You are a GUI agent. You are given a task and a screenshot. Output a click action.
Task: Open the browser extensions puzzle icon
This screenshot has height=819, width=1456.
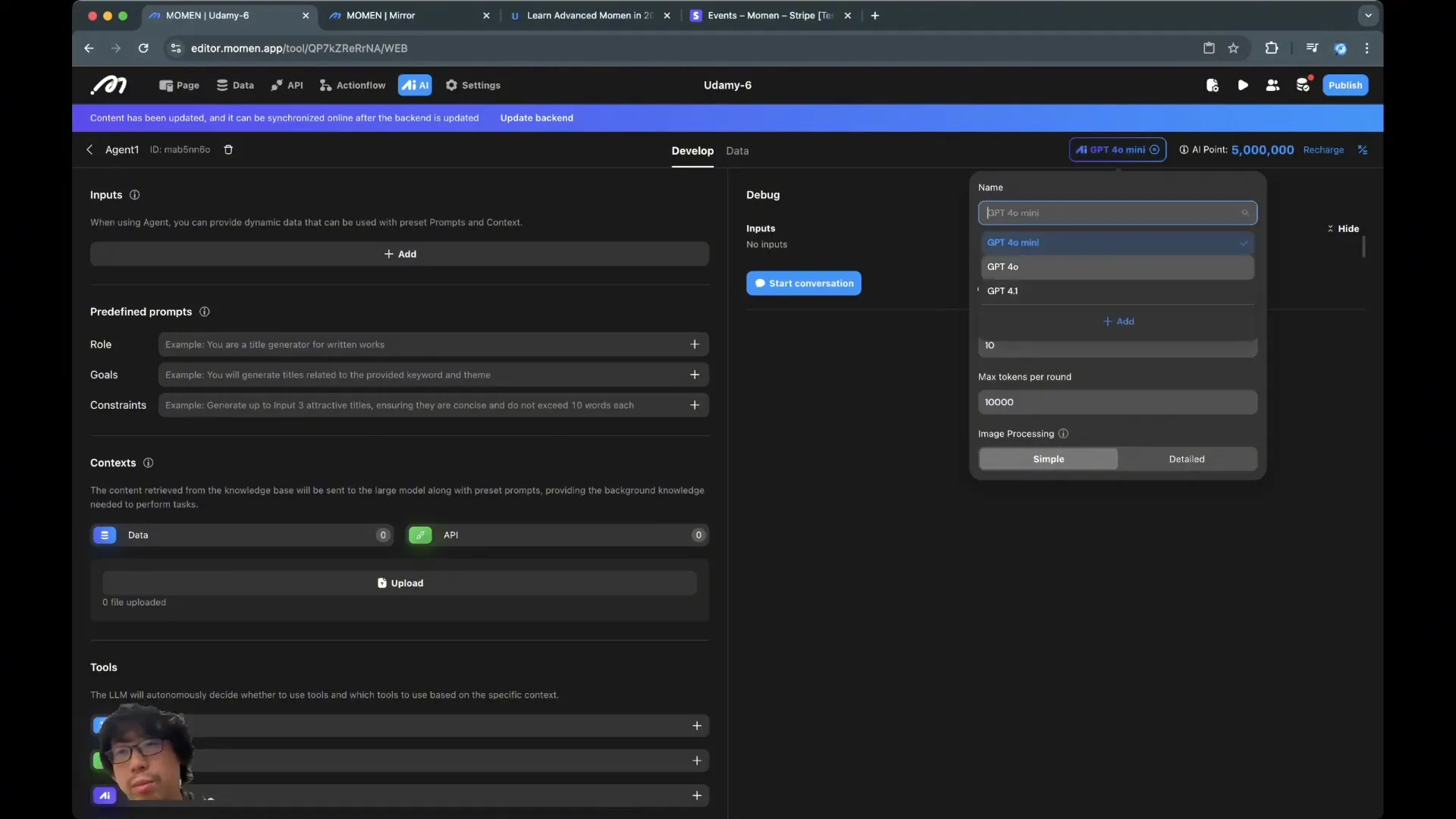(x=1272, y=48)
